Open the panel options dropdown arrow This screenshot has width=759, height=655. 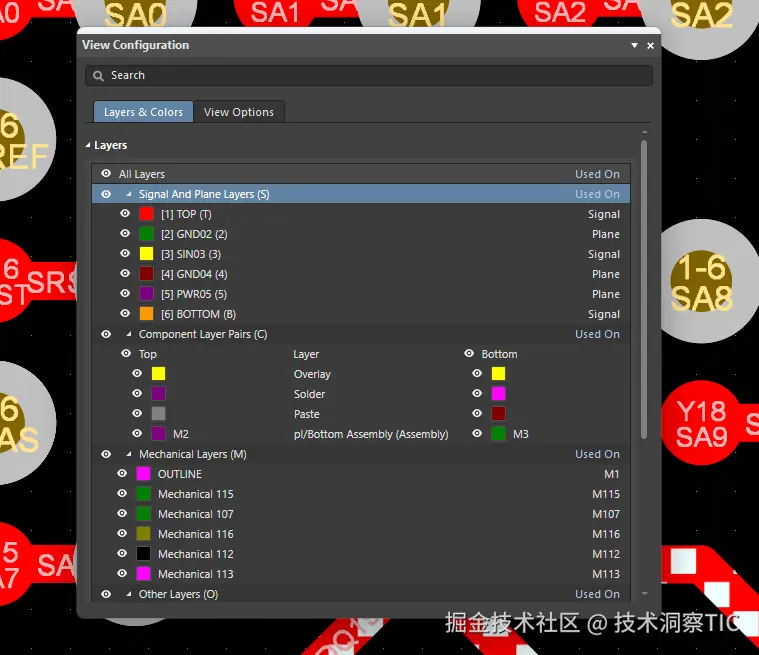(635, 46)
